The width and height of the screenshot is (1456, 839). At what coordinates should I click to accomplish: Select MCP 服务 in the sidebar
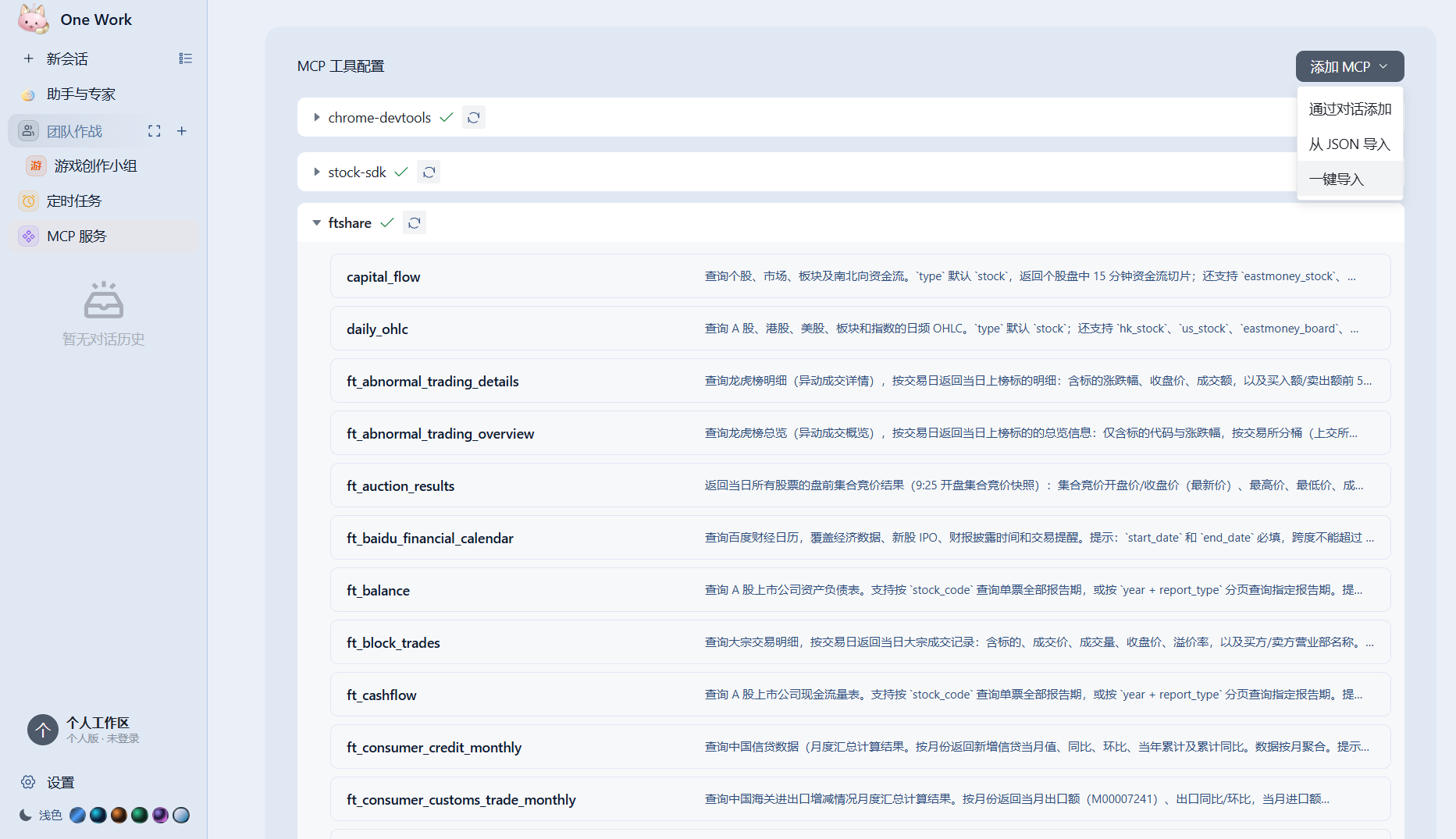pyautogui.click(x=103, y=236)
